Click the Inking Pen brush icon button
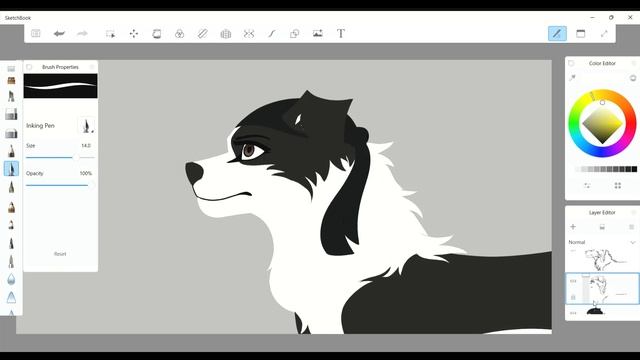This screenshot has height=360, width=640. coord(86,126)
